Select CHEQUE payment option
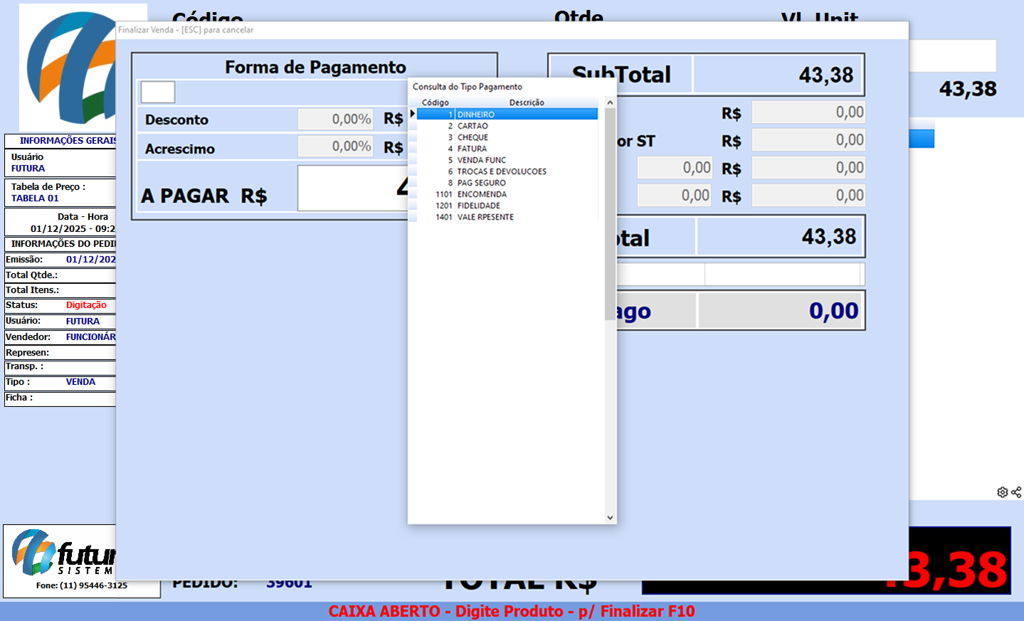 coord(473,137)
